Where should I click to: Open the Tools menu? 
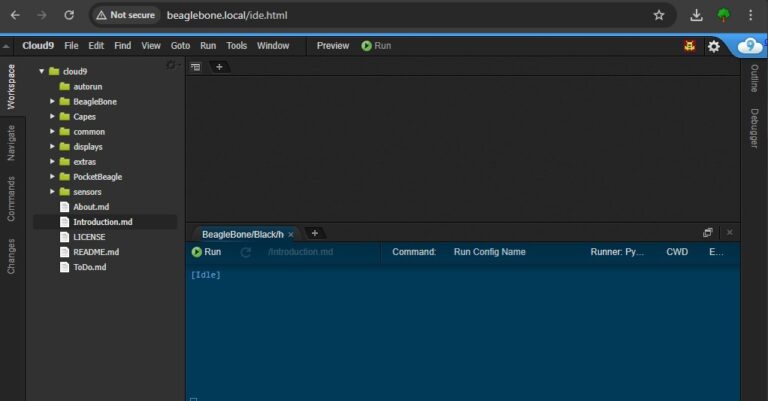click(236, 46)
